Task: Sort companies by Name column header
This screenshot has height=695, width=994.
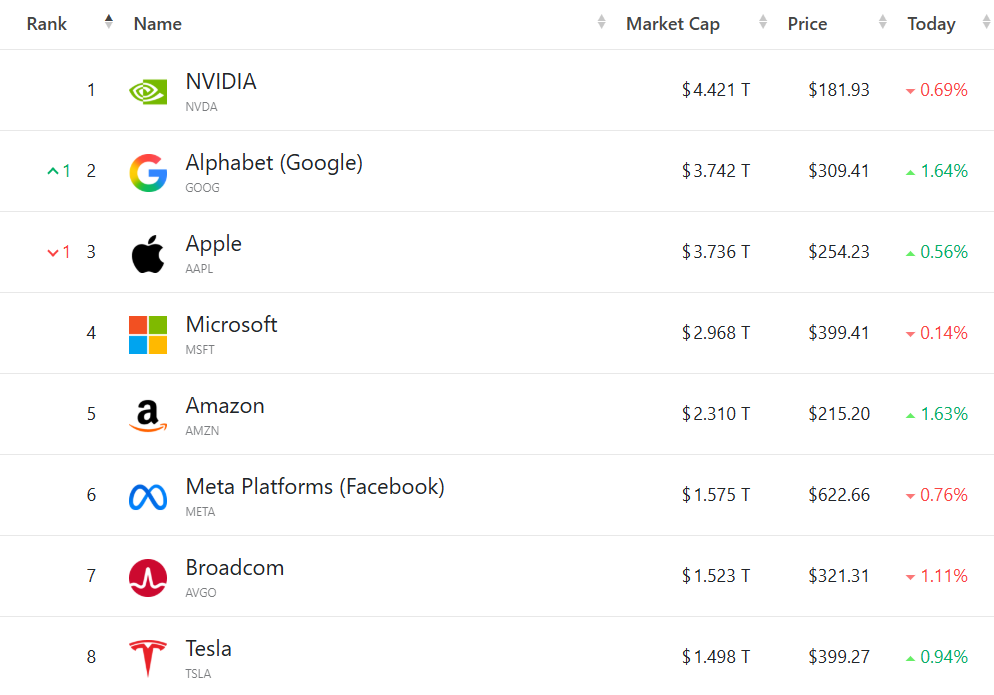Action: click(x=158, y=24)
